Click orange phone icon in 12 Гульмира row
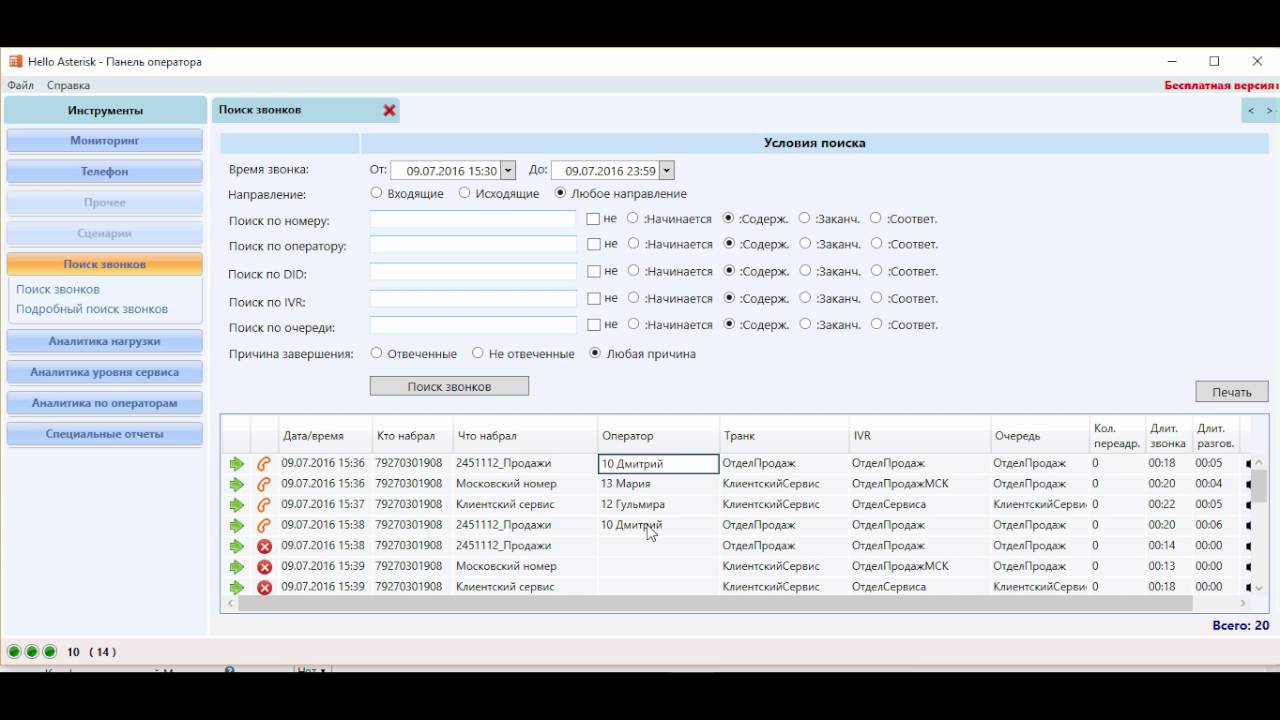 click(x=264, y=505)
